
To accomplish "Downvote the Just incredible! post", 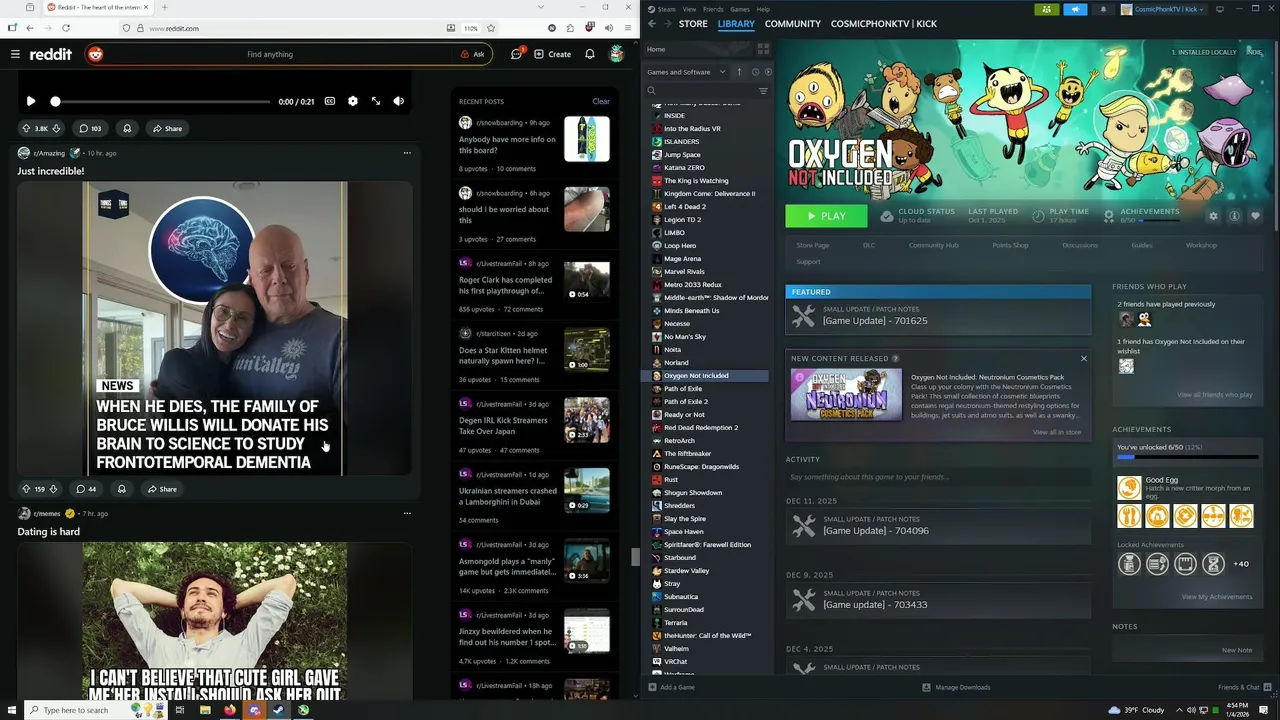I will (53, 489).
